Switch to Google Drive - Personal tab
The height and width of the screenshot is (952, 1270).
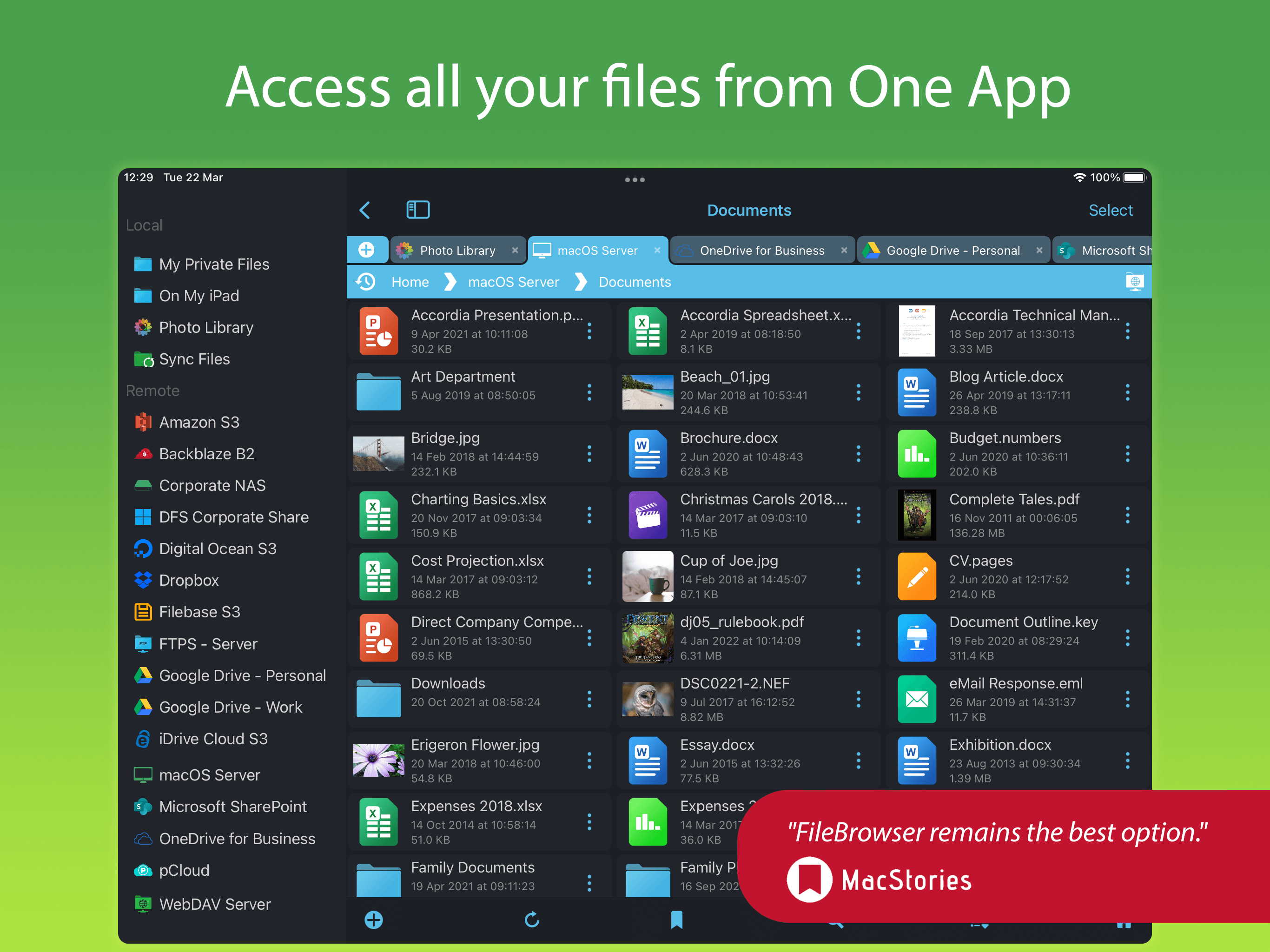[952, 251]
